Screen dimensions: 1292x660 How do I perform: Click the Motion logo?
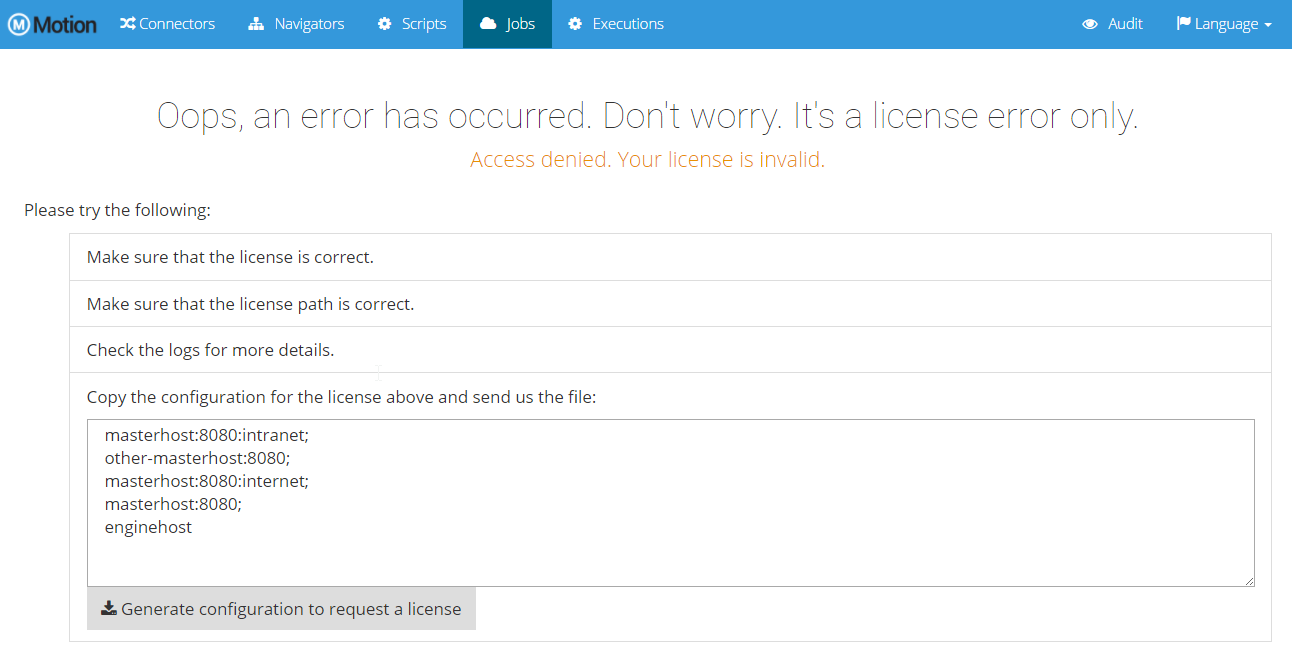pos(52,24)
